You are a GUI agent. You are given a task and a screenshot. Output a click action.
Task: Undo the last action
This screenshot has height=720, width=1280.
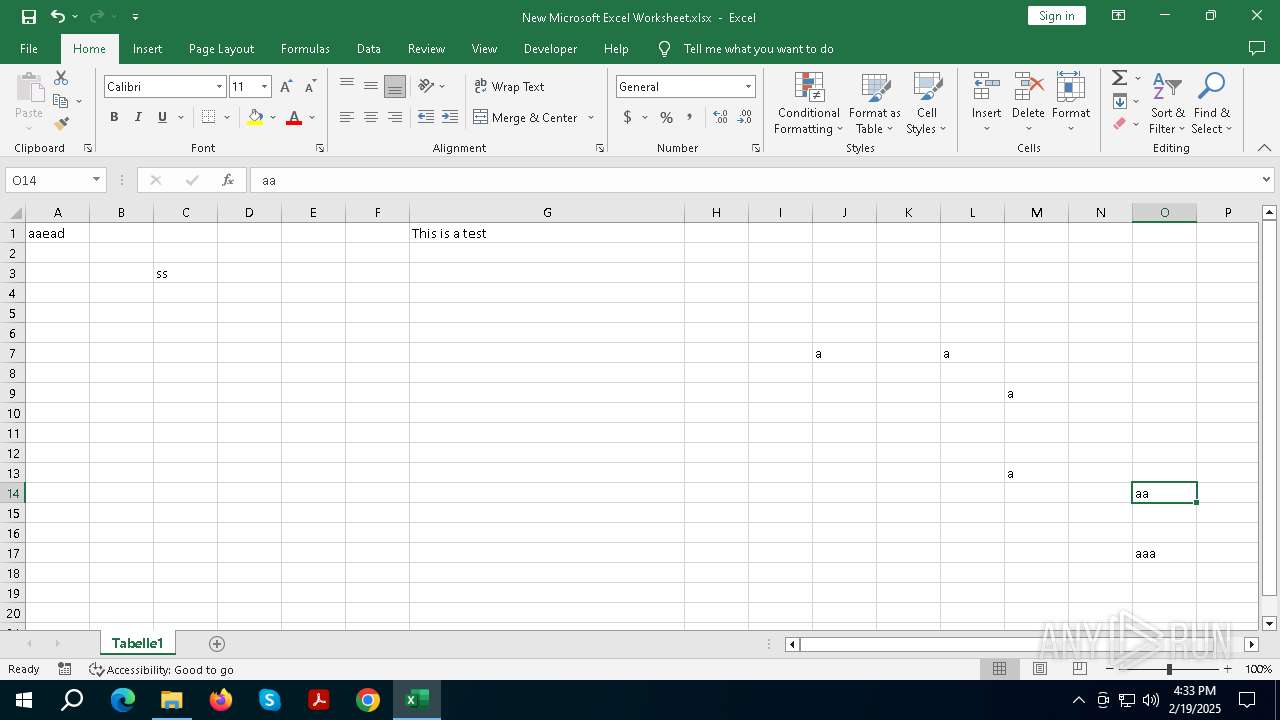58,16
